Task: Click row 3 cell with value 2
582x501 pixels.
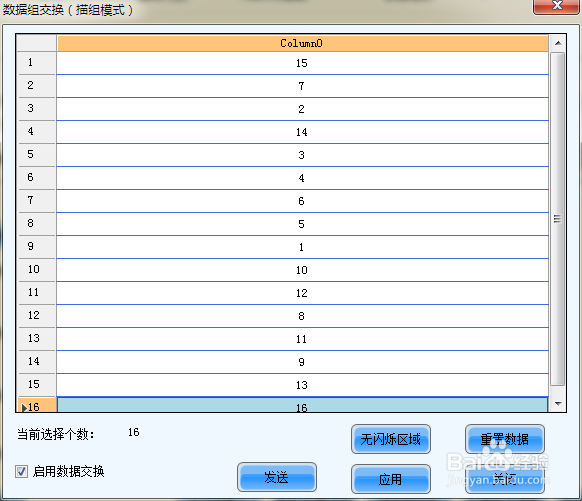Action: [x=302, y=109]
